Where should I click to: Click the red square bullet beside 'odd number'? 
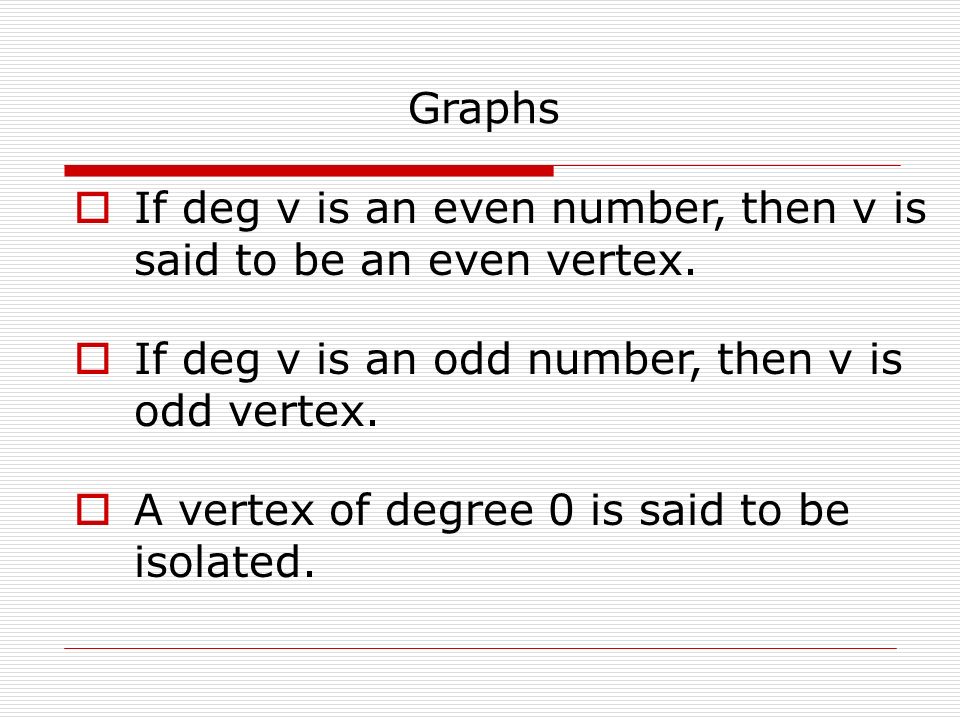coord(92,358)
